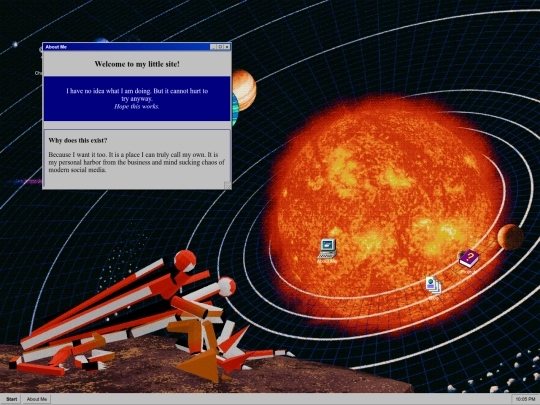Maximize the About Me window
The width and height of the screenshot is (540, 405).
(220, 47)
